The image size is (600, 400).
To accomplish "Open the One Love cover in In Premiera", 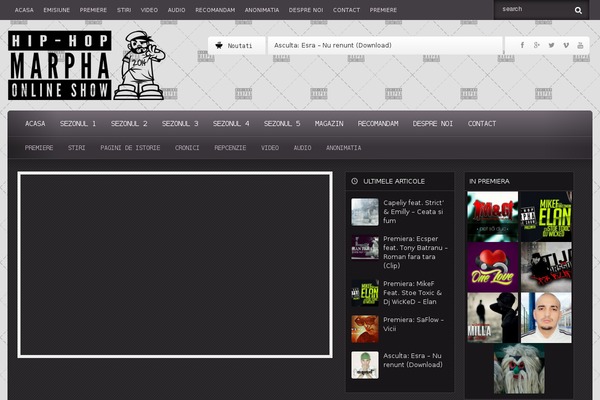I will click(492, 267).
